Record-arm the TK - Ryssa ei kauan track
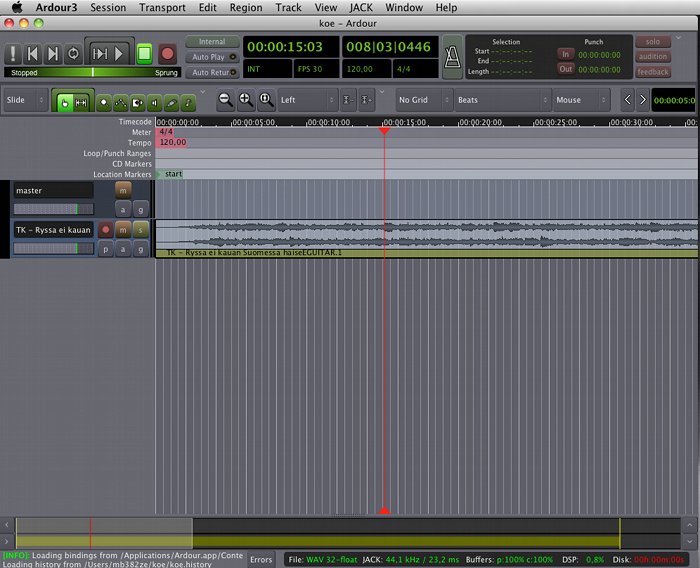This screenshot has height=568, width=700. coord(105,230)
